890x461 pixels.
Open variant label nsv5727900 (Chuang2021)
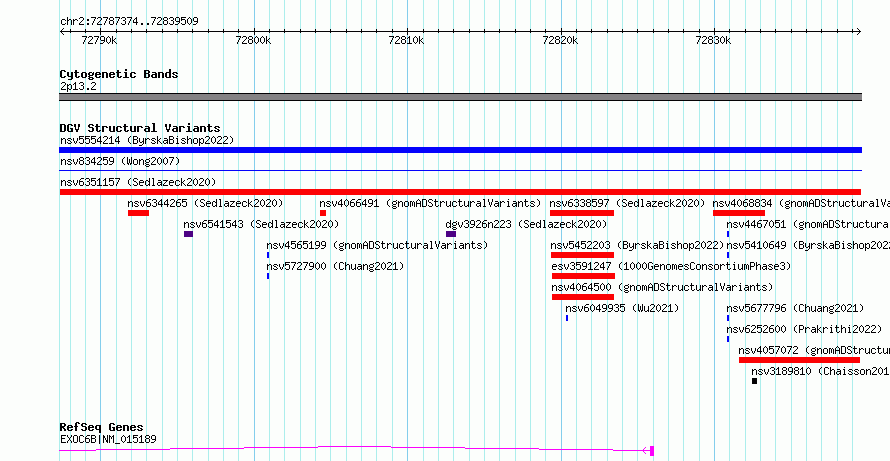335,266
